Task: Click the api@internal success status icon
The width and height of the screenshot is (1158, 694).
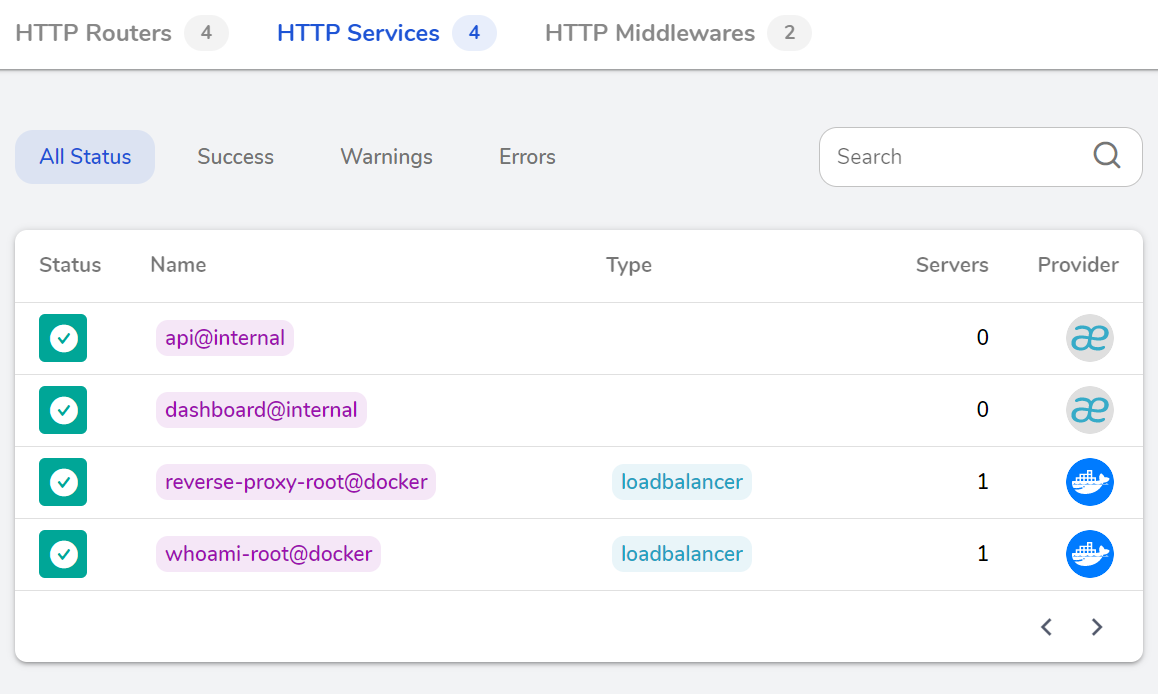Action: (x=63, y=338)
